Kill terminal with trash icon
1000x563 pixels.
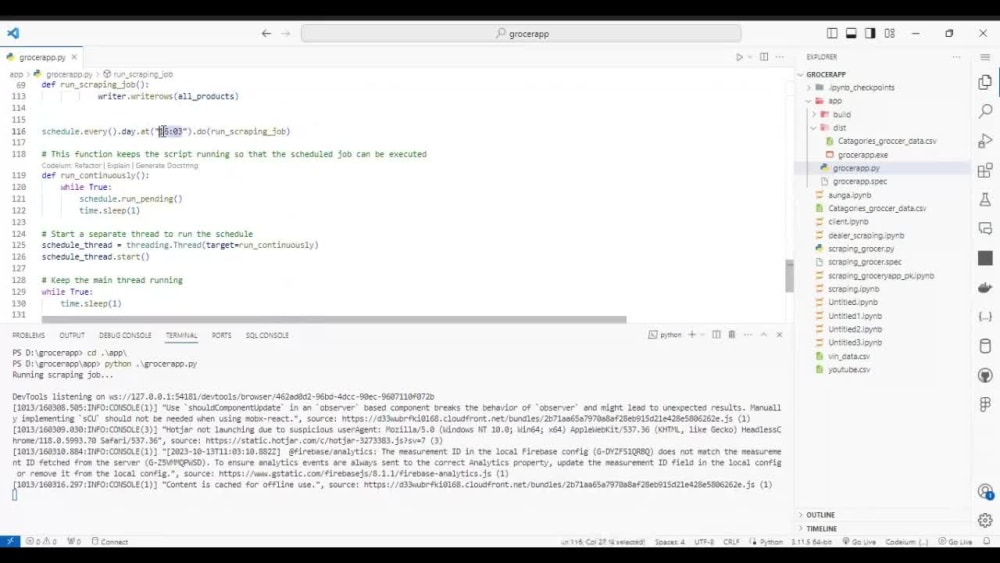click(732, 335)
